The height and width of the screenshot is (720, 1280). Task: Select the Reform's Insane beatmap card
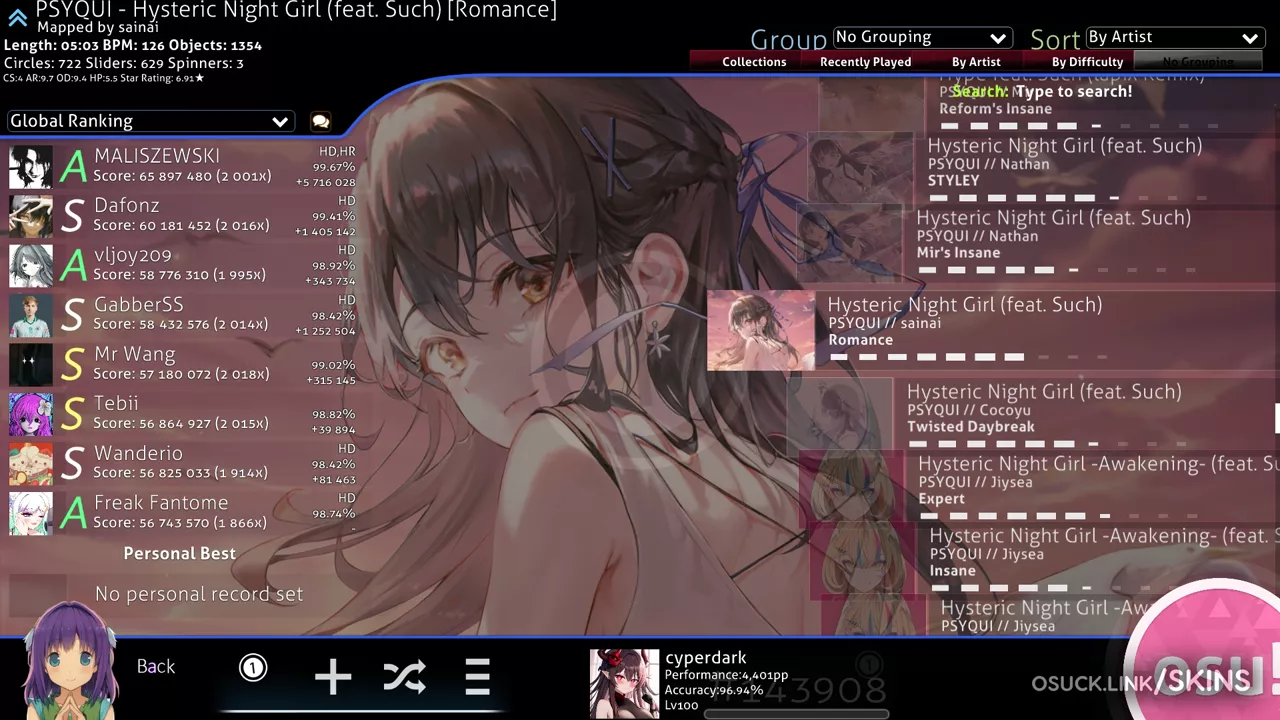pos(1049,105)
